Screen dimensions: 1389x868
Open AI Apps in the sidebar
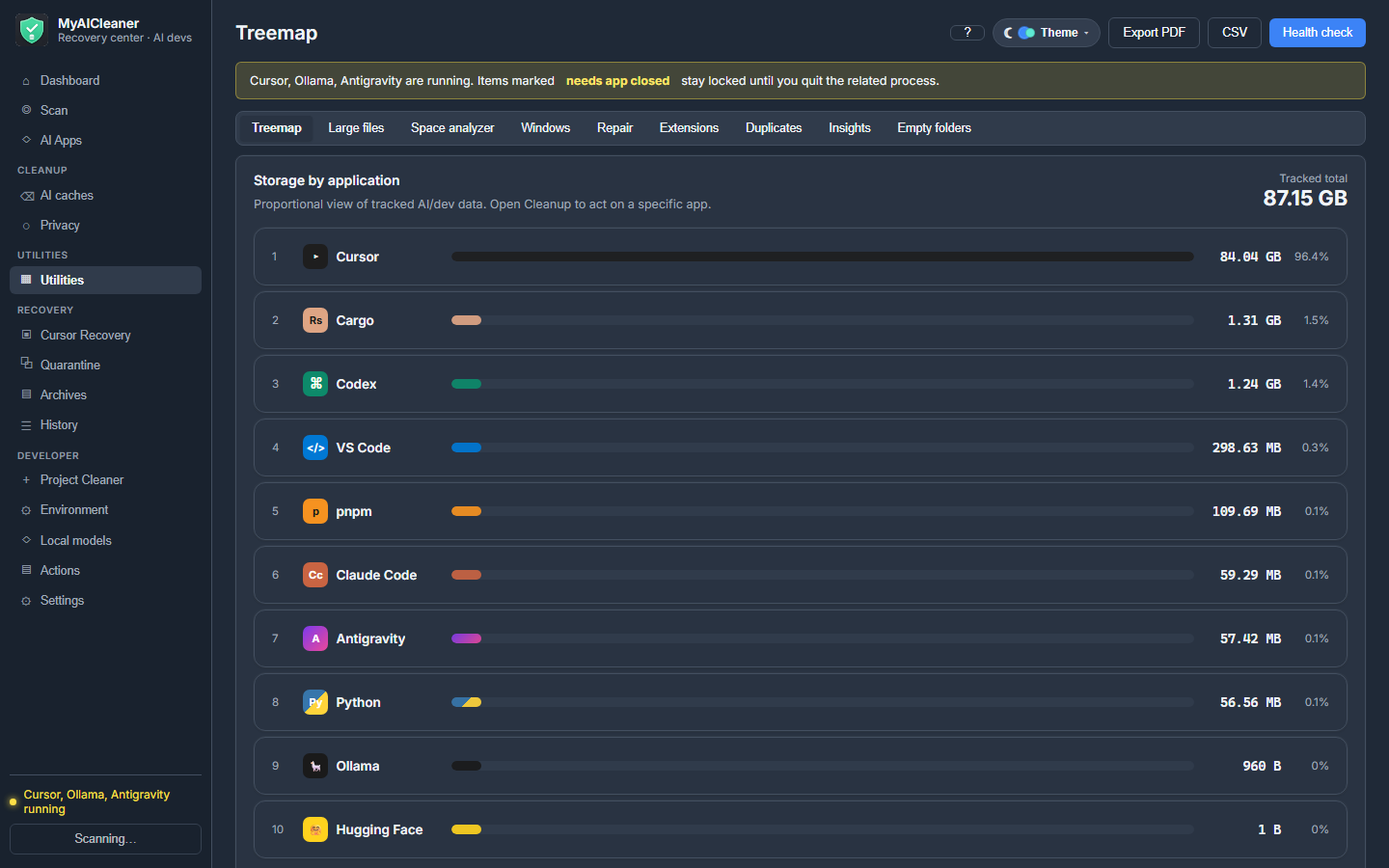tap(105, 140)
